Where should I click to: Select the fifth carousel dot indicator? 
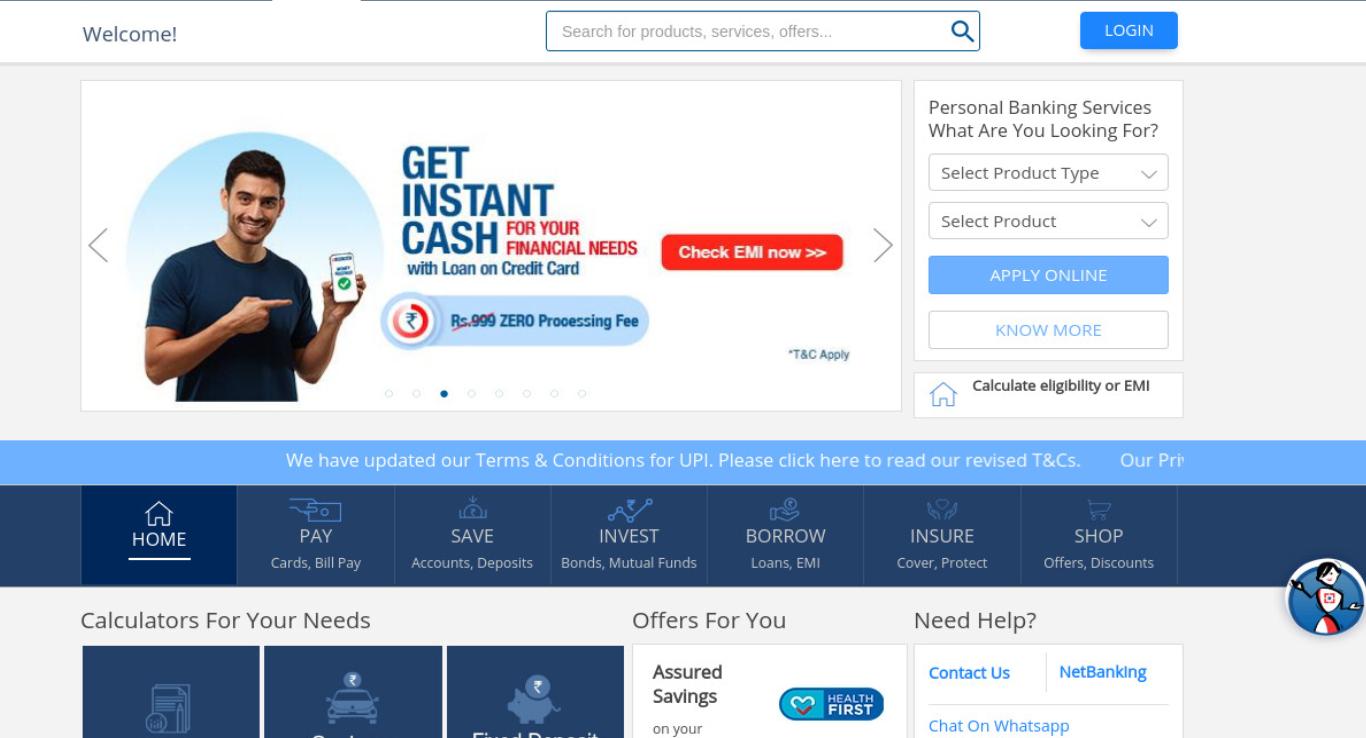[499, 394]
